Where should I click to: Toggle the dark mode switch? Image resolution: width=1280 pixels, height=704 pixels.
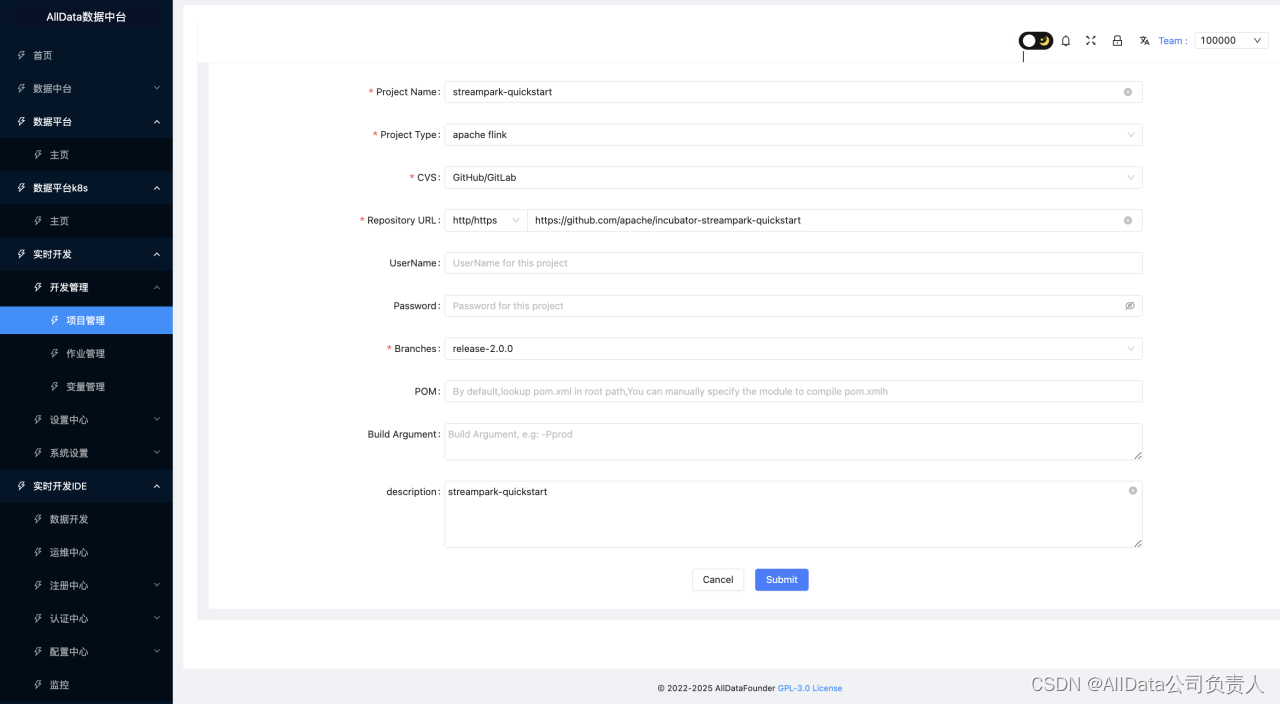[1035, 41]
